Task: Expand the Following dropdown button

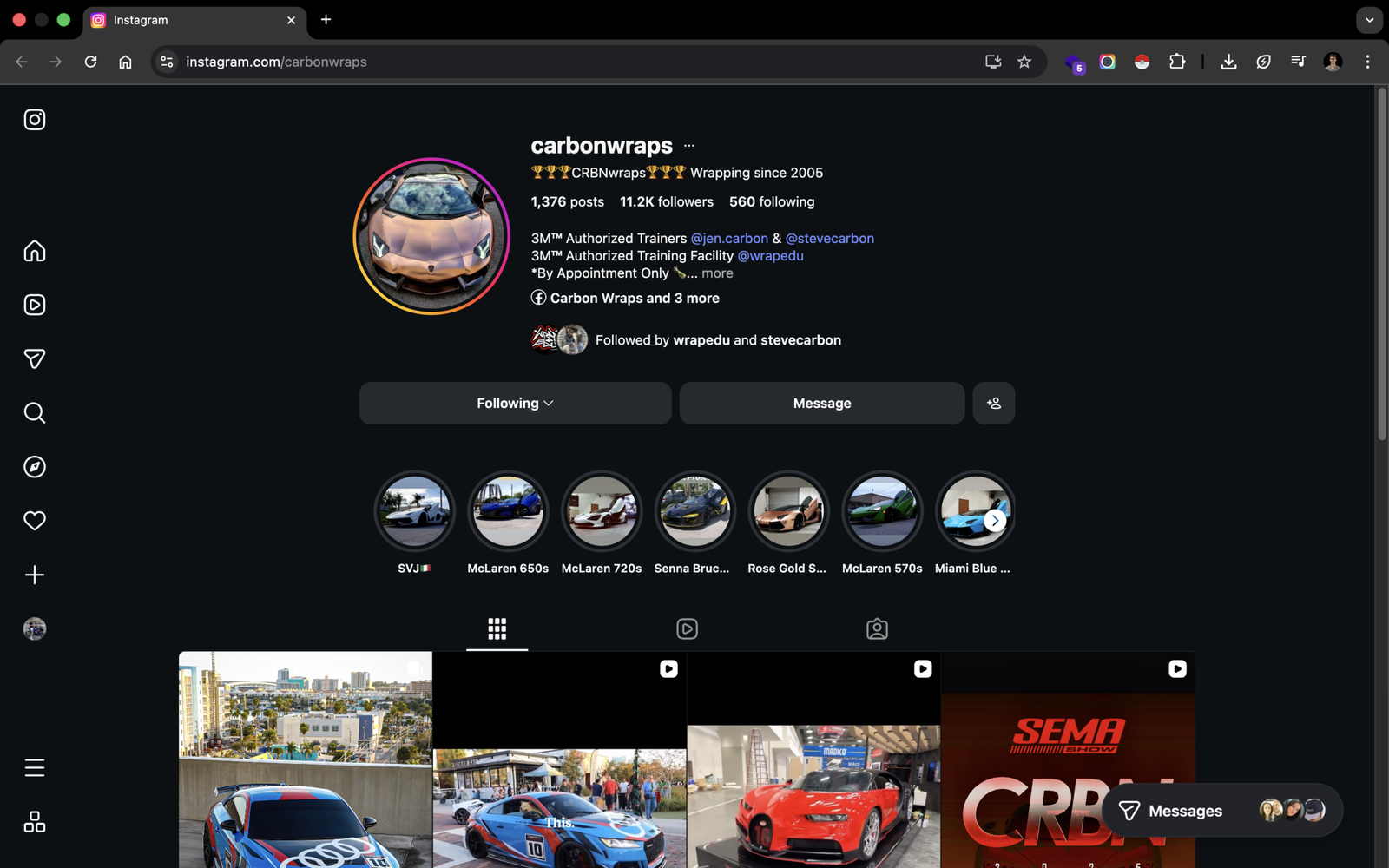Action: (516, 403)
